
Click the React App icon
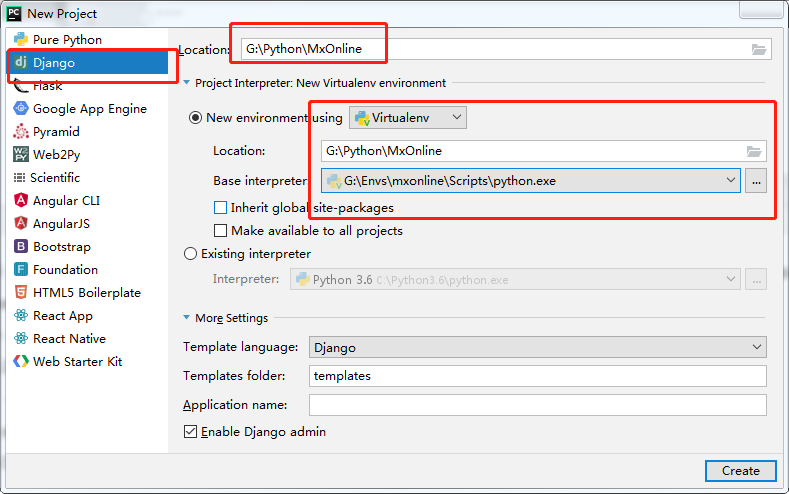coord(21,315)
